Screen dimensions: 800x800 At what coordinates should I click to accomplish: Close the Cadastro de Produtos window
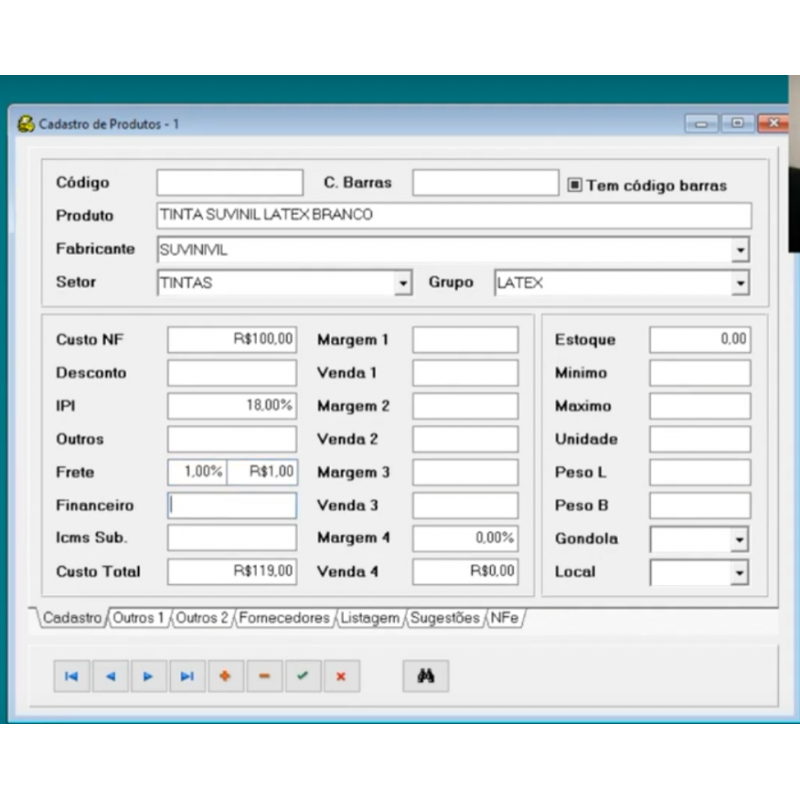(773, 123)
